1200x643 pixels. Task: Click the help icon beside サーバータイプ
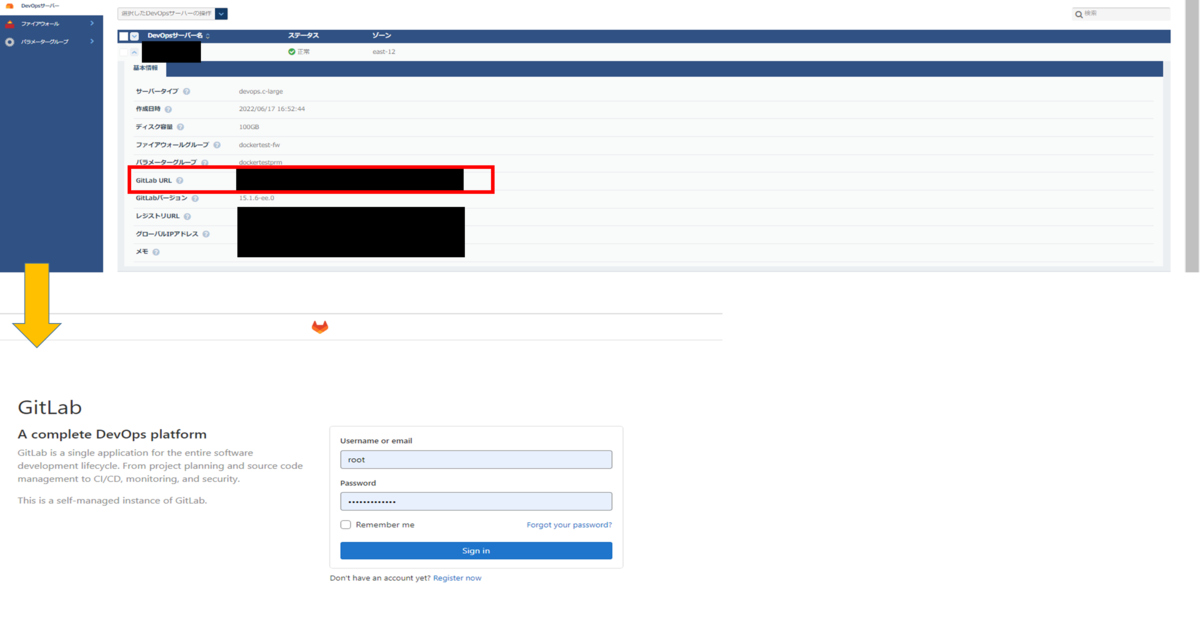click(x=187, y=91)
